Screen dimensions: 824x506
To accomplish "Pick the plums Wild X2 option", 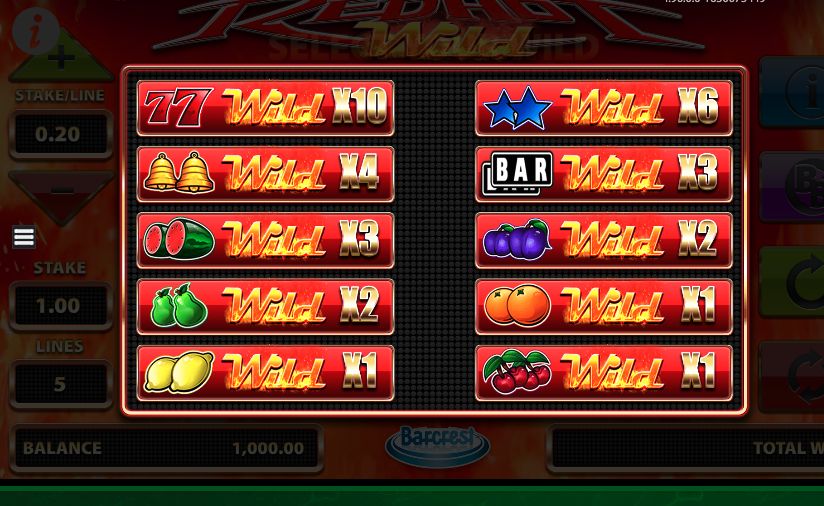I will (604, 240).
